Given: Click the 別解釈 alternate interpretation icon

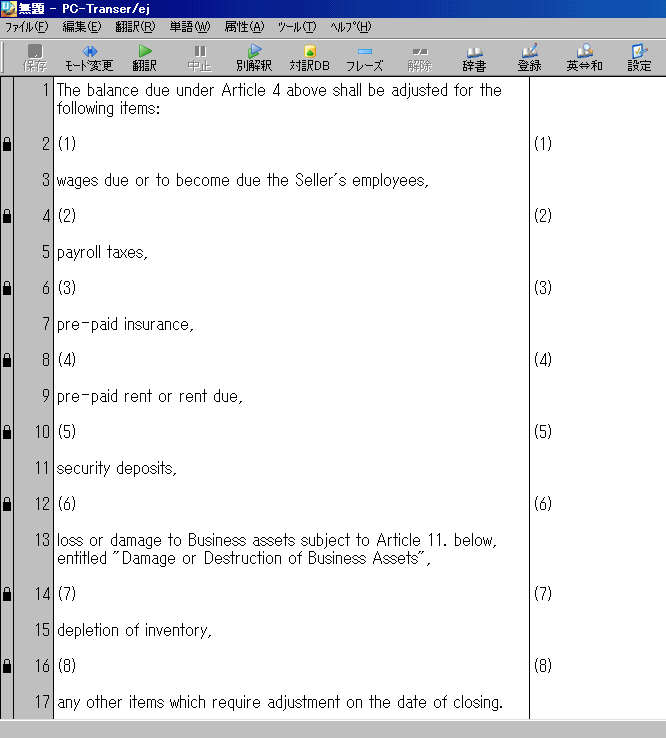Looking at the screenshot, I should click(254, 57).
